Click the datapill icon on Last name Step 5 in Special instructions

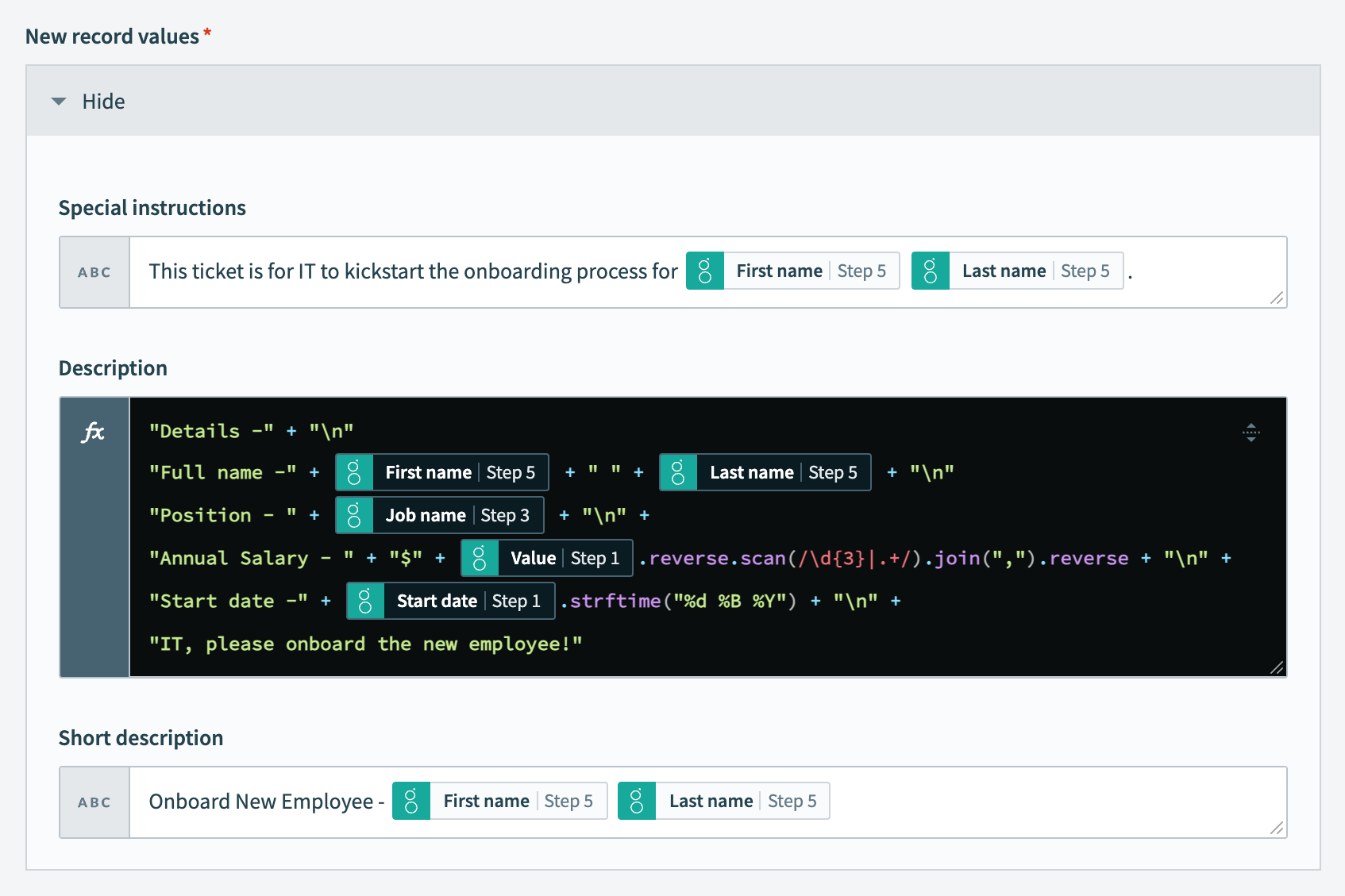click(930, 271)
